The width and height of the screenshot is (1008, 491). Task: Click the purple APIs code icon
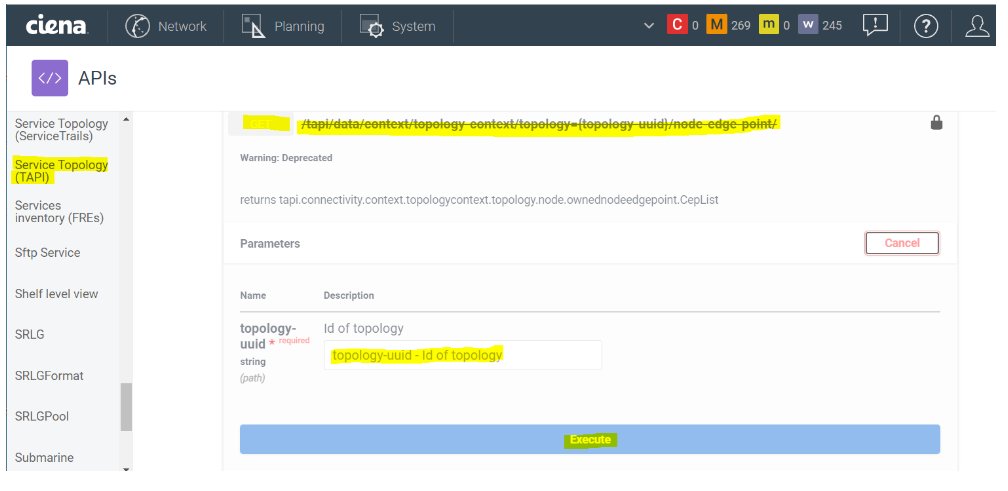50,78
